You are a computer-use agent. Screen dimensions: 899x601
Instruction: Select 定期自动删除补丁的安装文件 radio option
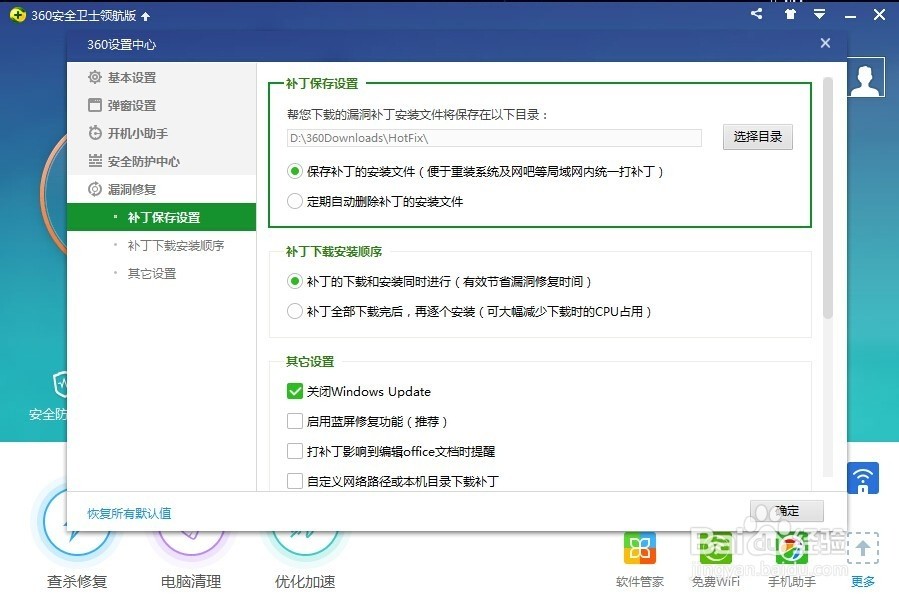[295, 201]
